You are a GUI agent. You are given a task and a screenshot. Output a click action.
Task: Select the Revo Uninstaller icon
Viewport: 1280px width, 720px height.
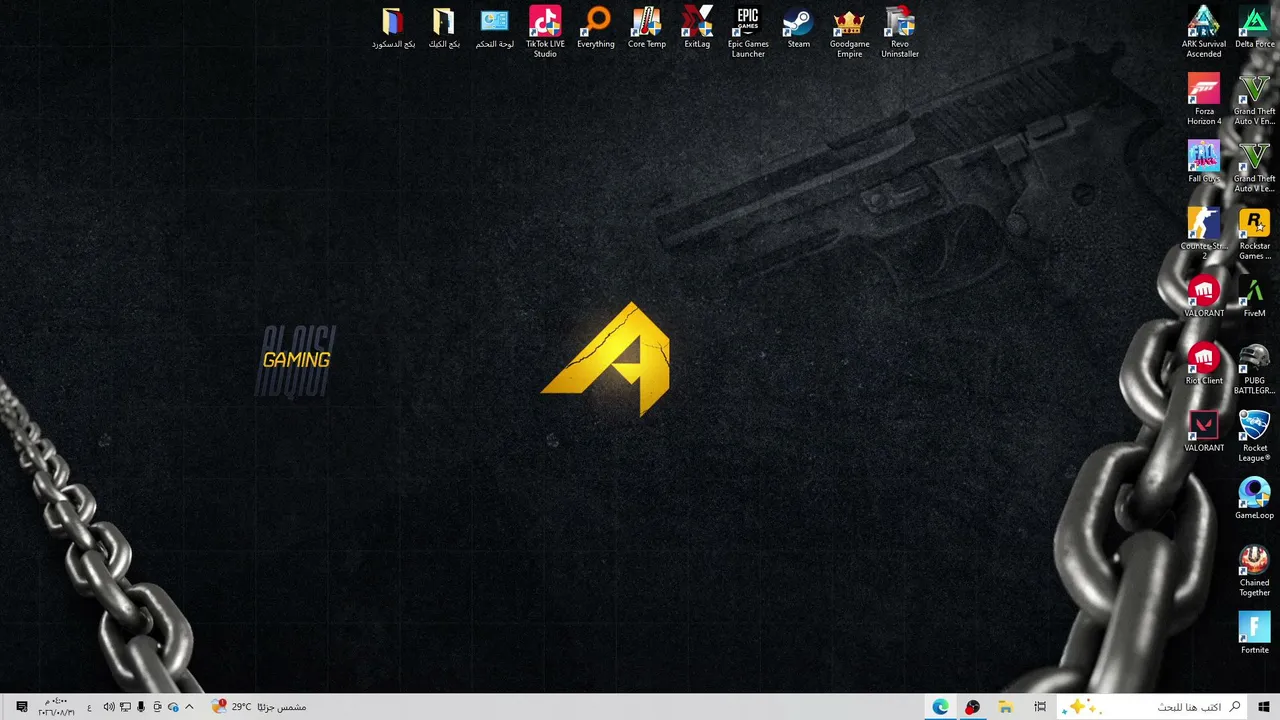(900, 32)
